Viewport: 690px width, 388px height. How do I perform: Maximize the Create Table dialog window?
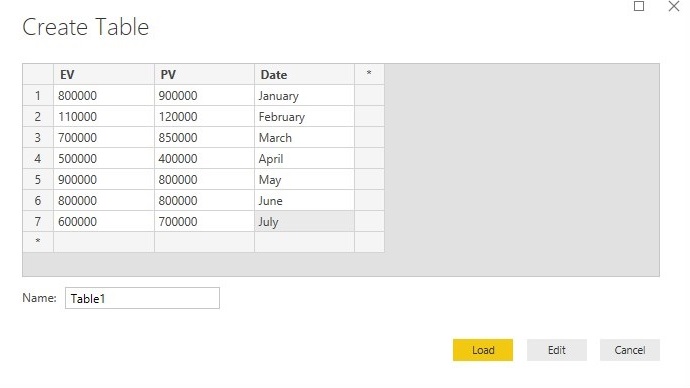point(639,6)
